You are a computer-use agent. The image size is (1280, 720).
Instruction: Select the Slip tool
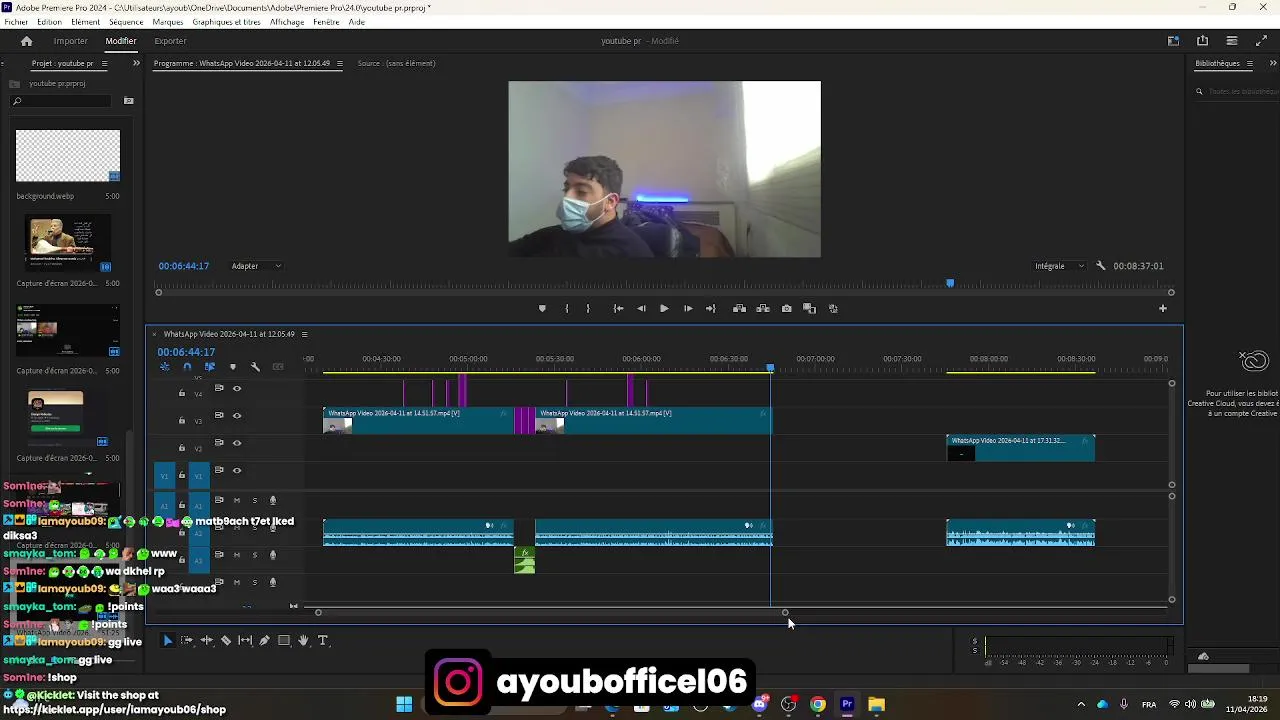(245, 640)
